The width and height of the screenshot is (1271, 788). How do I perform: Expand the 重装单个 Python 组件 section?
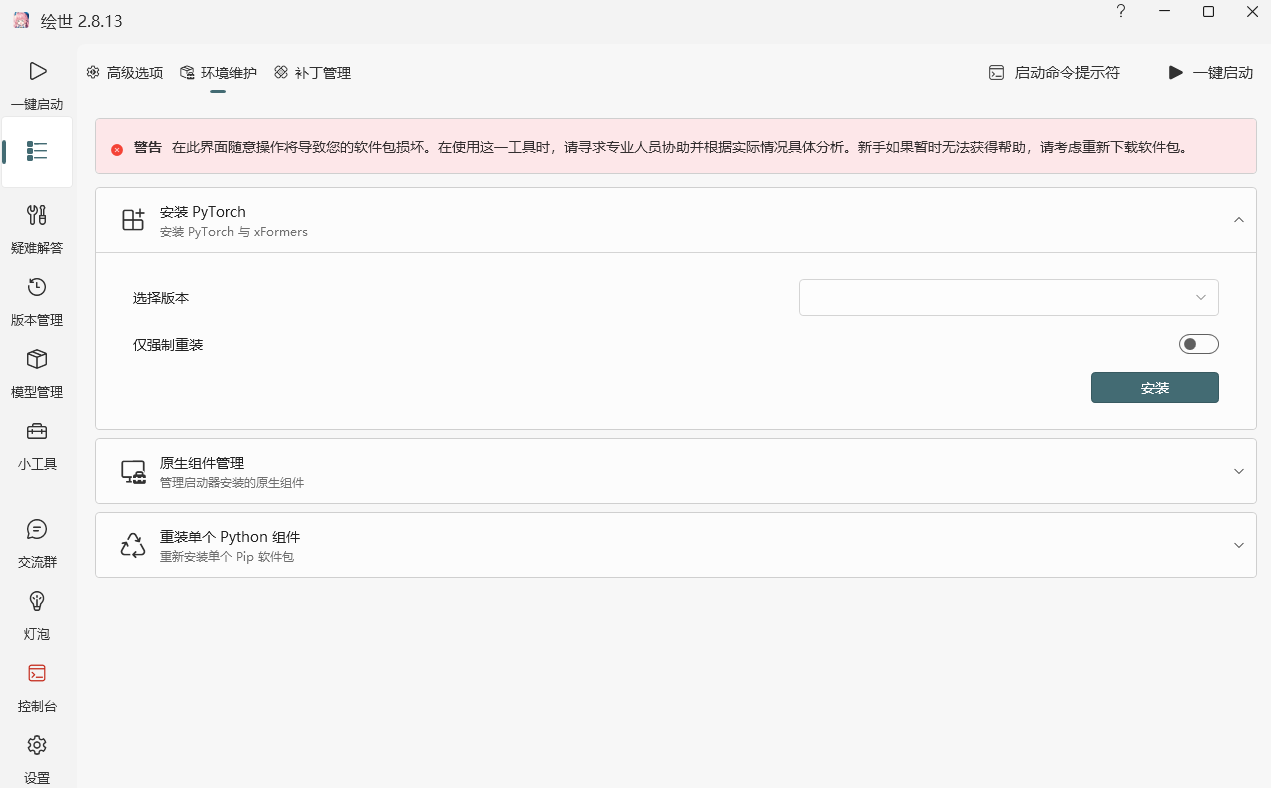coord(675,545)
